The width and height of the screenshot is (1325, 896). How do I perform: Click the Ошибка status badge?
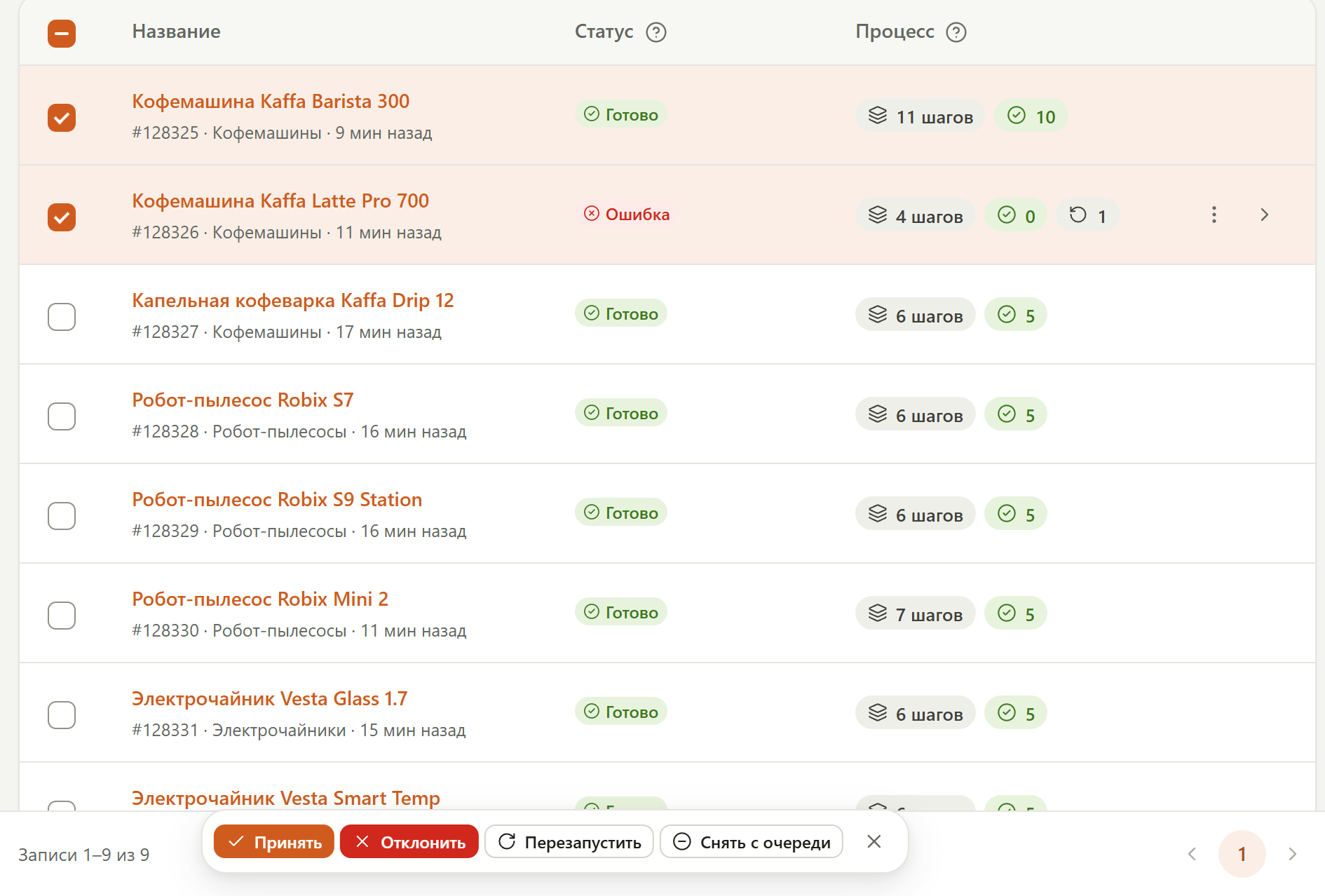click(627, 214)
